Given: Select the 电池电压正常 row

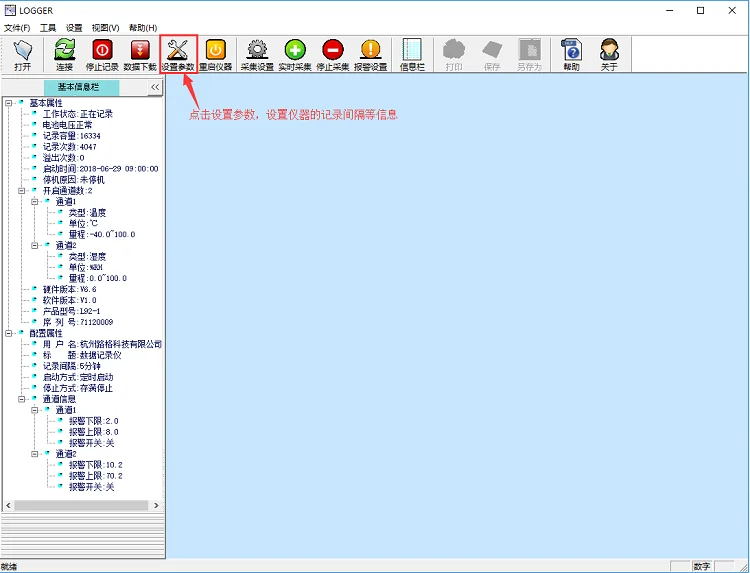Looking at the screenshot, I should click(x=67, y=125).
